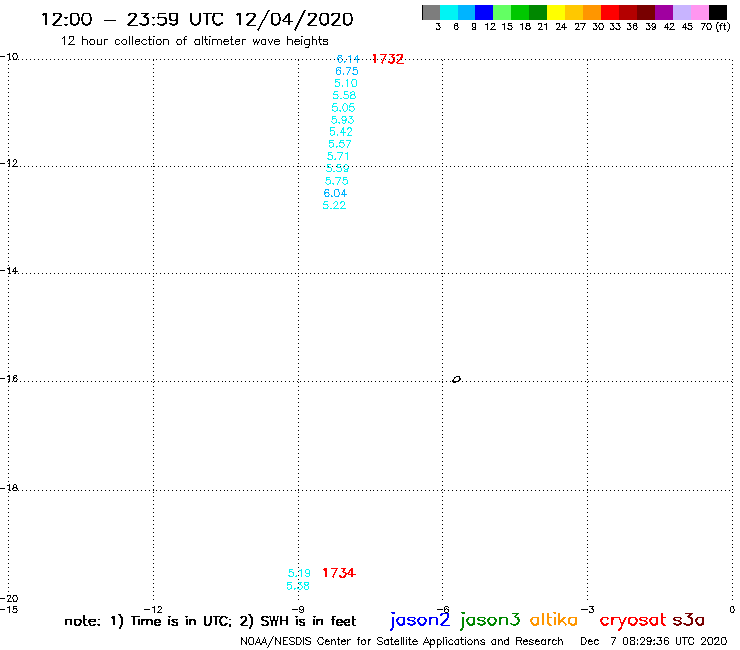Screen dimensions: 740x650
Task: Click the red 1732 pass time label
Action: [x=387, y=59]
